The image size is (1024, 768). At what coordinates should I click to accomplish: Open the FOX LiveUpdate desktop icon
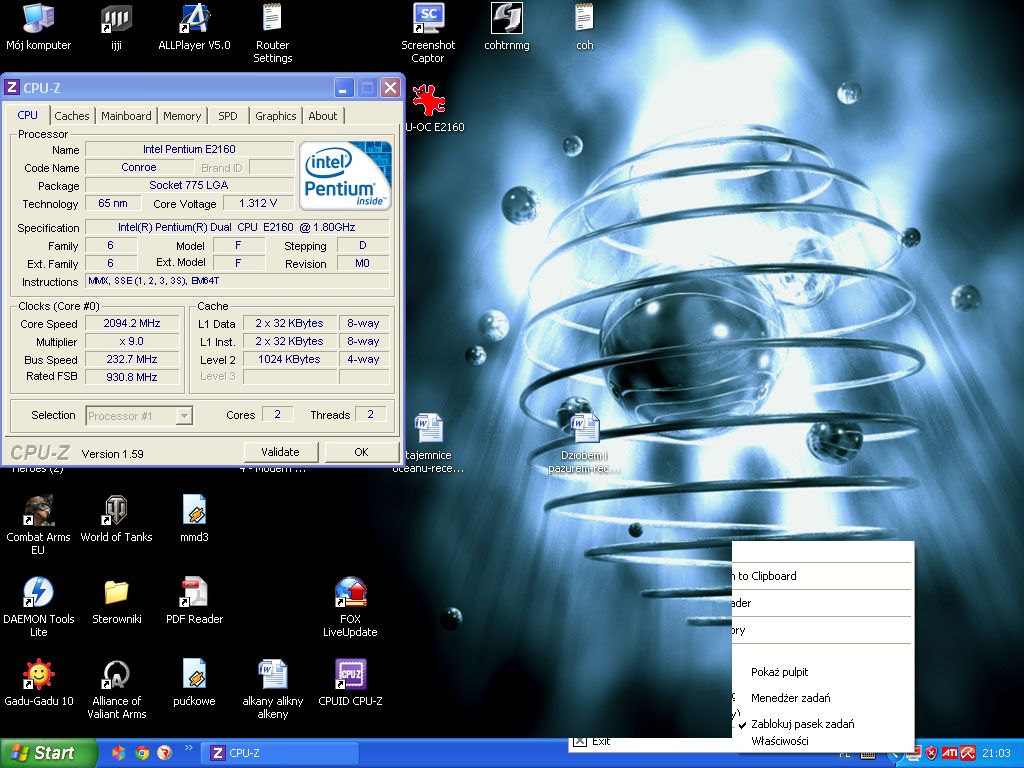tap(350, 593)
